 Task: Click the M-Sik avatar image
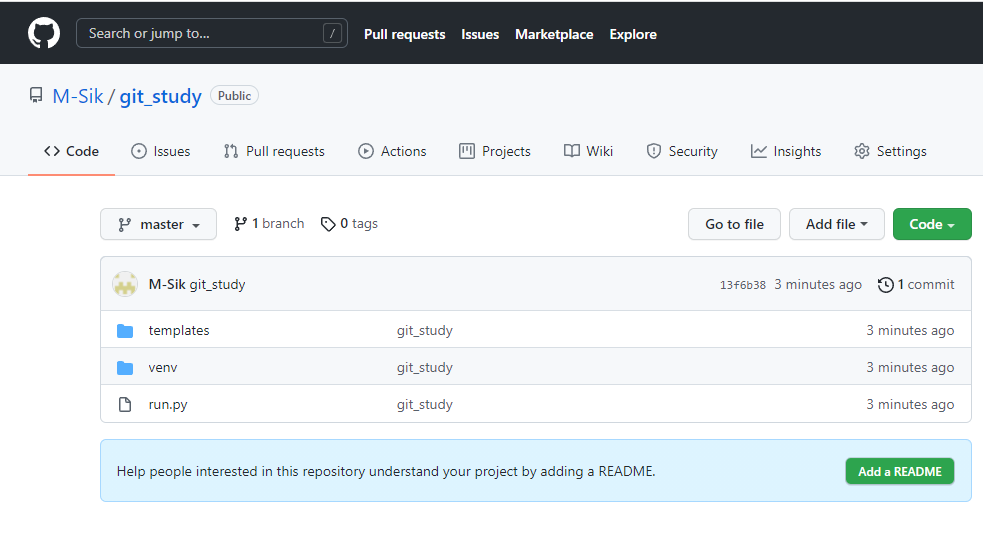click(x=125, y=284)
